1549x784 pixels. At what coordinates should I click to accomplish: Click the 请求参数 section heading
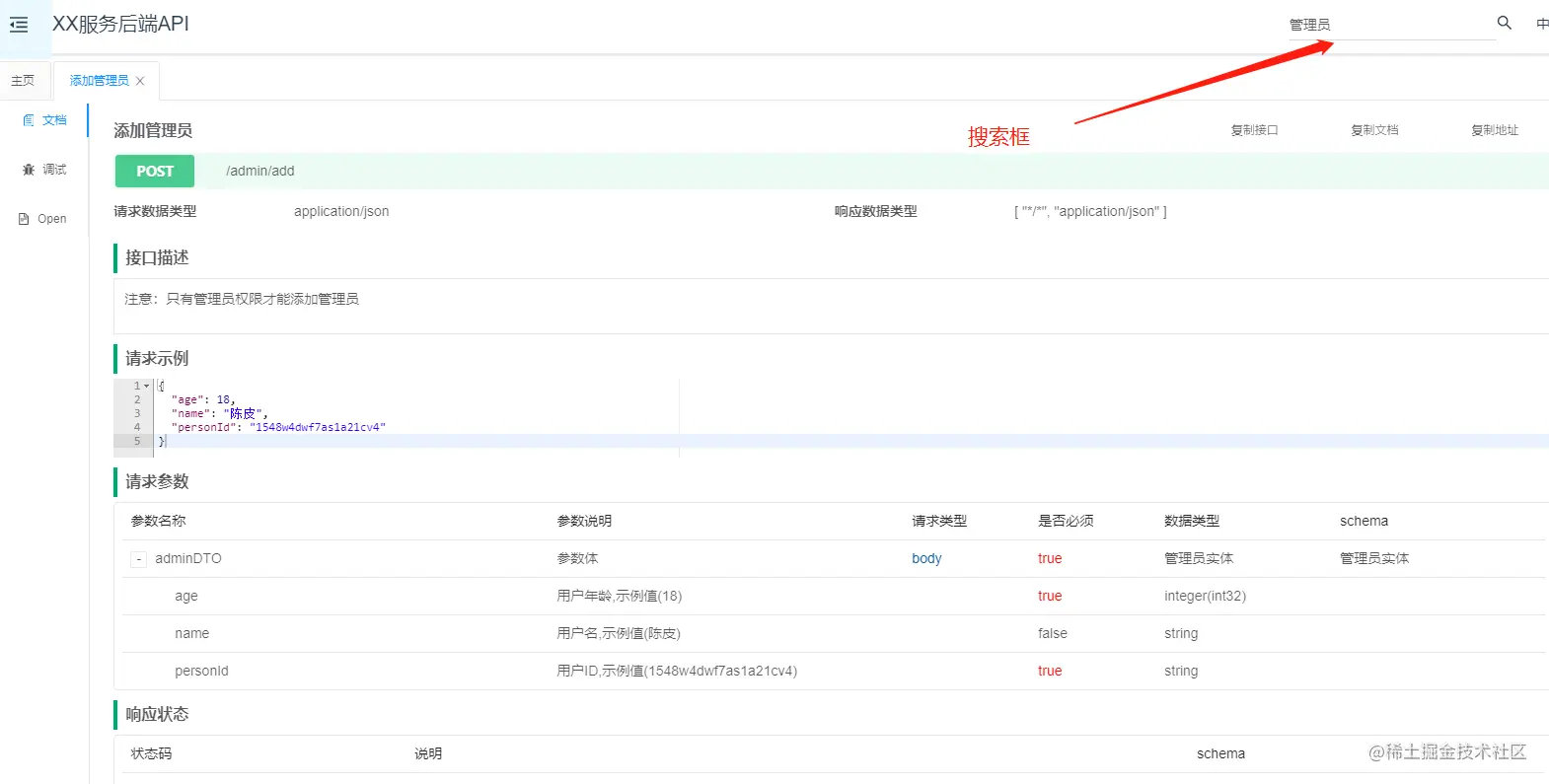(x=157, y=481)
